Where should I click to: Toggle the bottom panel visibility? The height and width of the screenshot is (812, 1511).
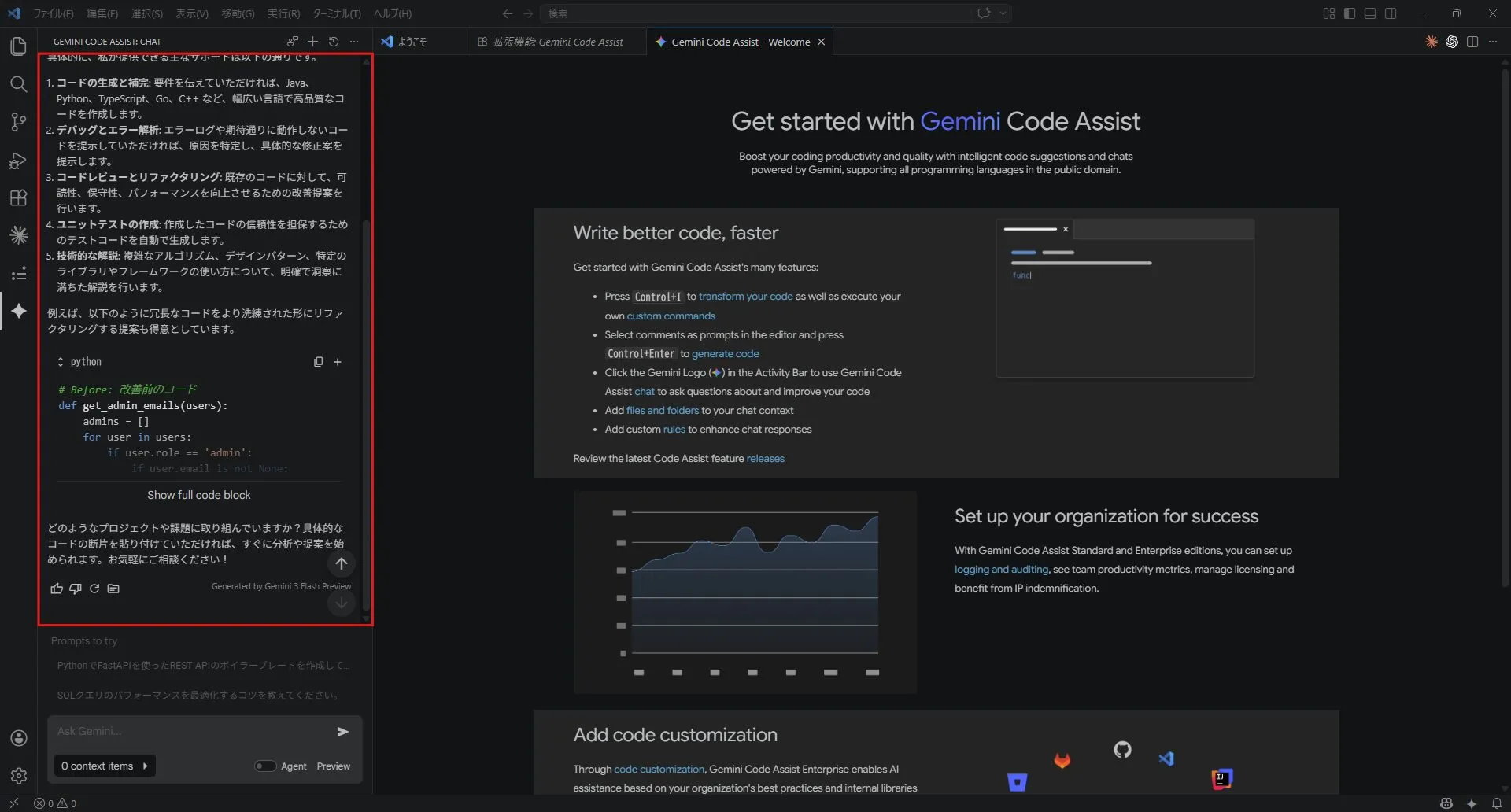[x=1370, y=13]
